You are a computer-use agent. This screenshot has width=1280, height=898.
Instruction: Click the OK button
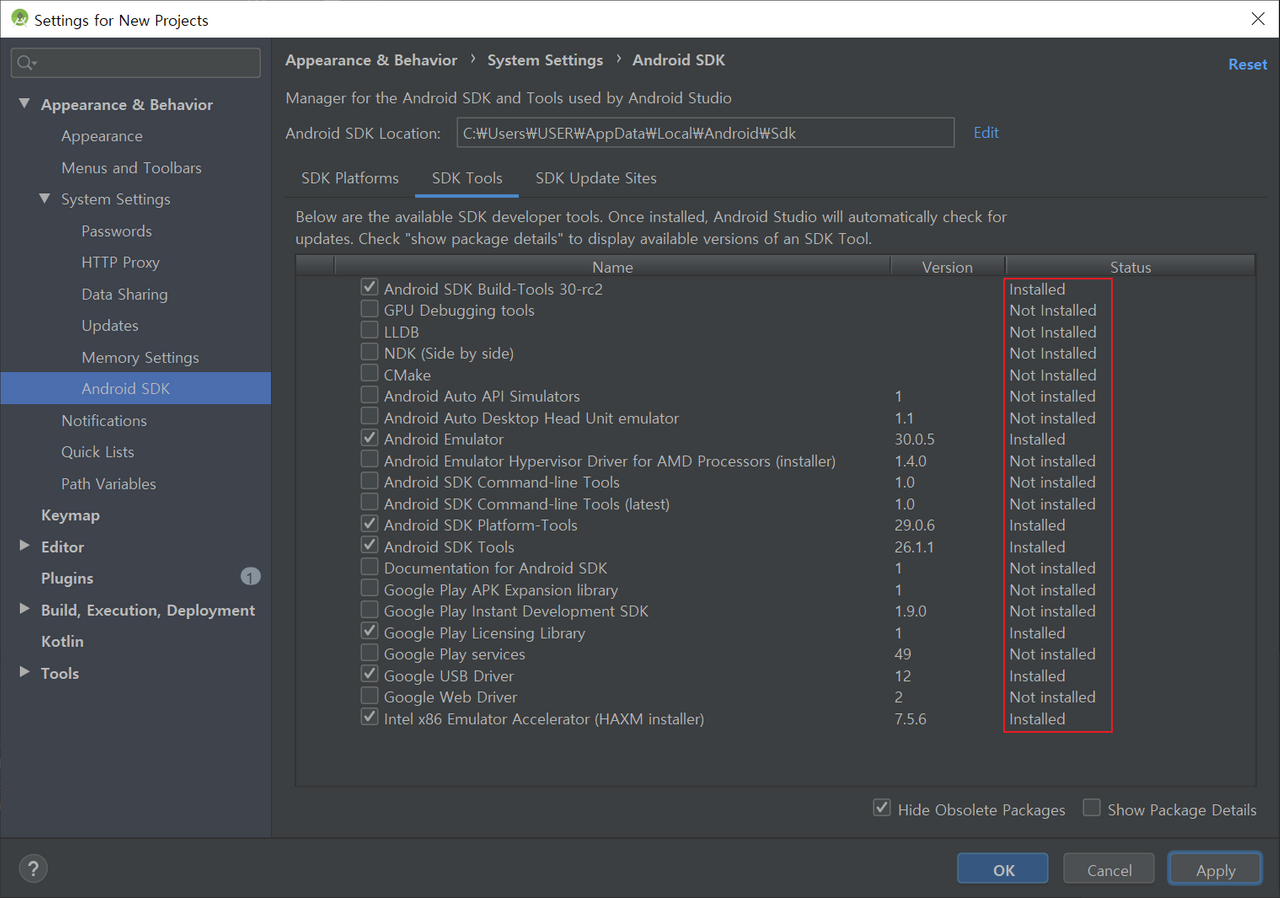point(1003,870)
